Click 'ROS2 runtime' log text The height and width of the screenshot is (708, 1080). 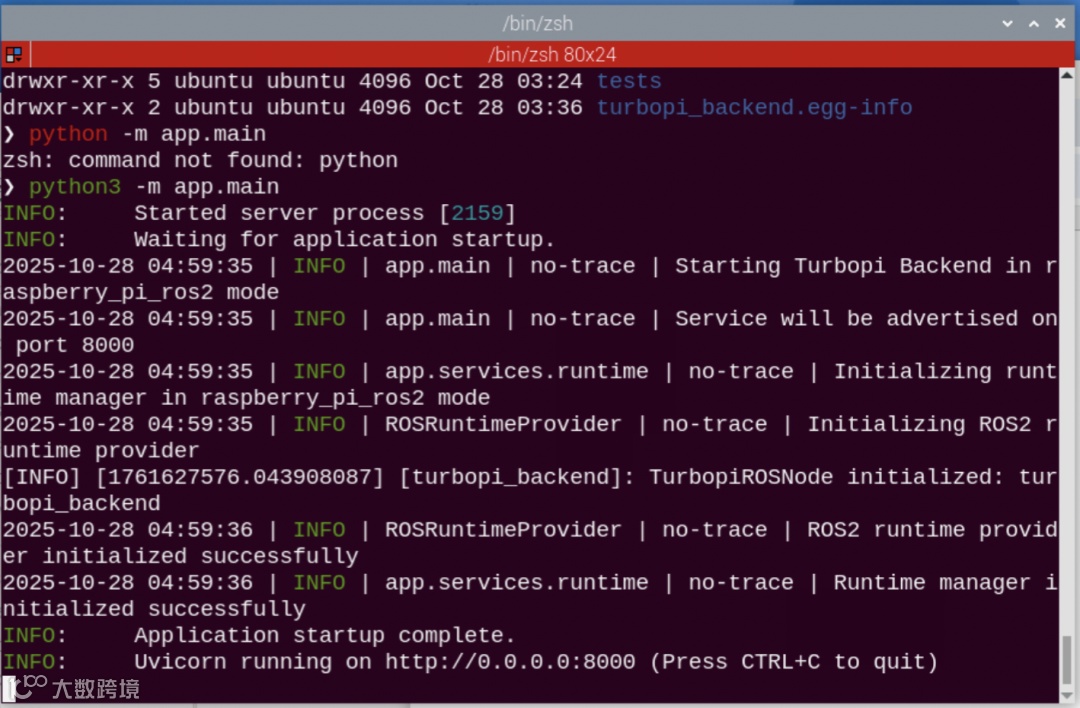coord(886,530)
